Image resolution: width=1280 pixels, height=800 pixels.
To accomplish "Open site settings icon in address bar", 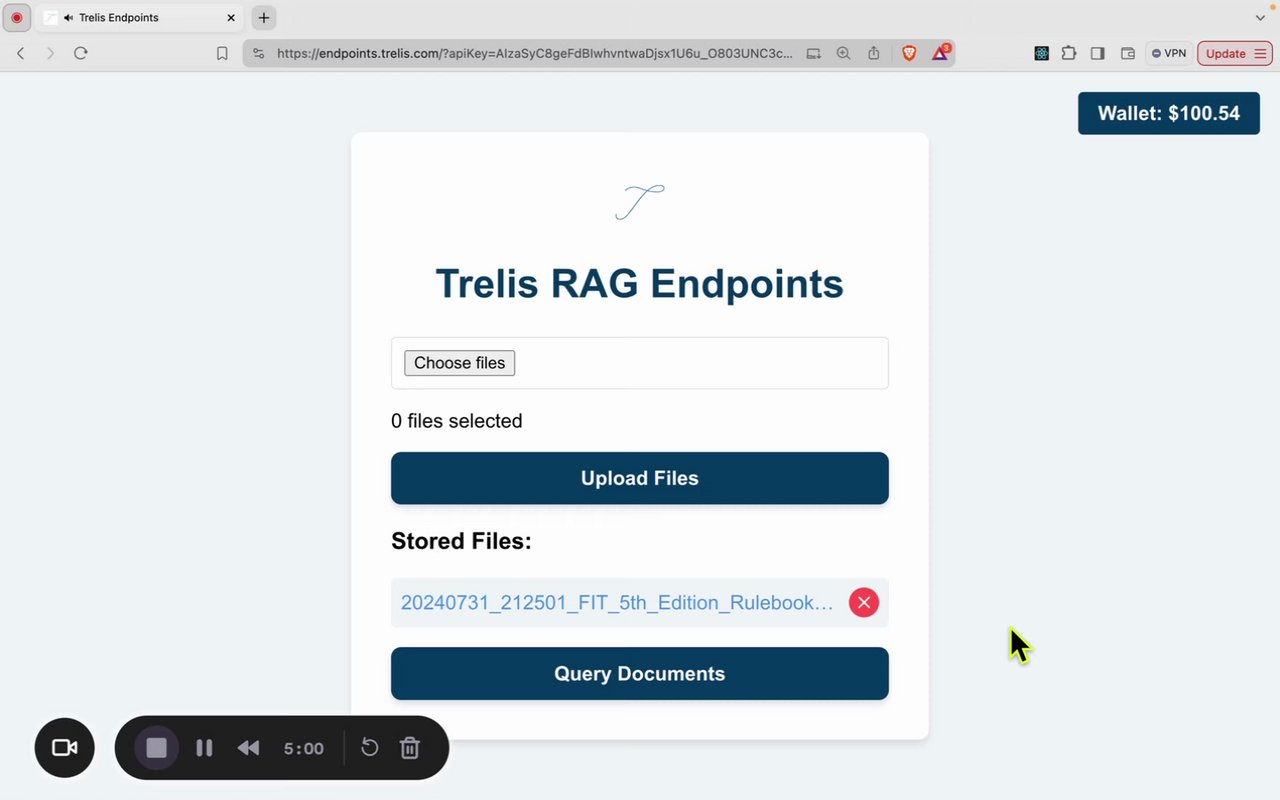I will pyautogui.click(x=259, y=53).
